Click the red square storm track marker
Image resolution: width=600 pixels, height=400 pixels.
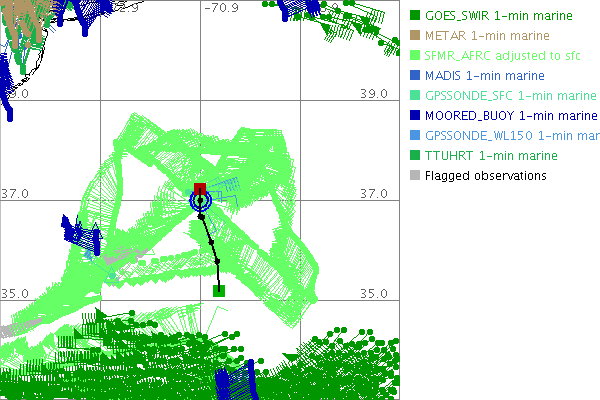click(x=200, y=189)
